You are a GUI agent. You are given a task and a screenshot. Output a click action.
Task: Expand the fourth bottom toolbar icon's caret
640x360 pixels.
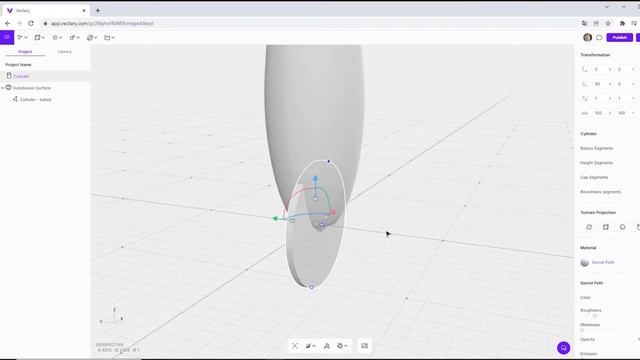pyautogui.click(x=346, y=346)
